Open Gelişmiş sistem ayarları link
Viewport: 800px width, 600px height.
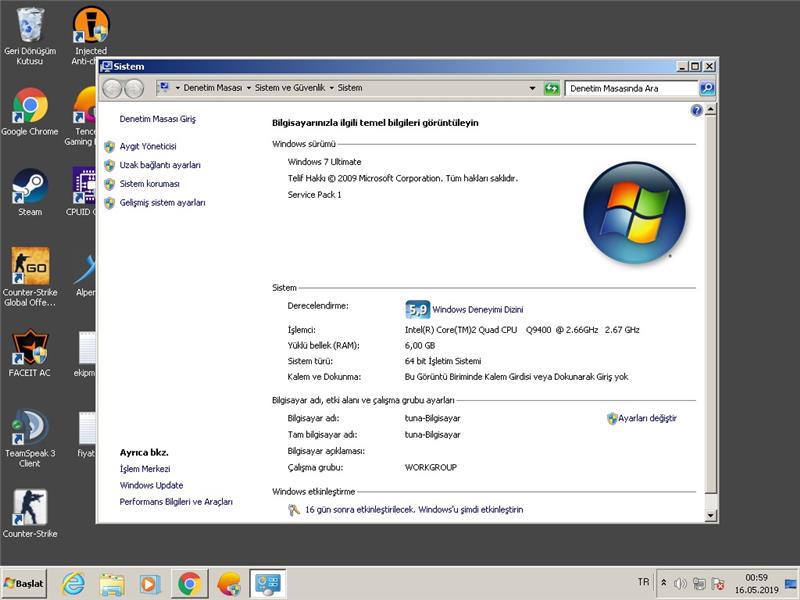[x=163, y=203]
